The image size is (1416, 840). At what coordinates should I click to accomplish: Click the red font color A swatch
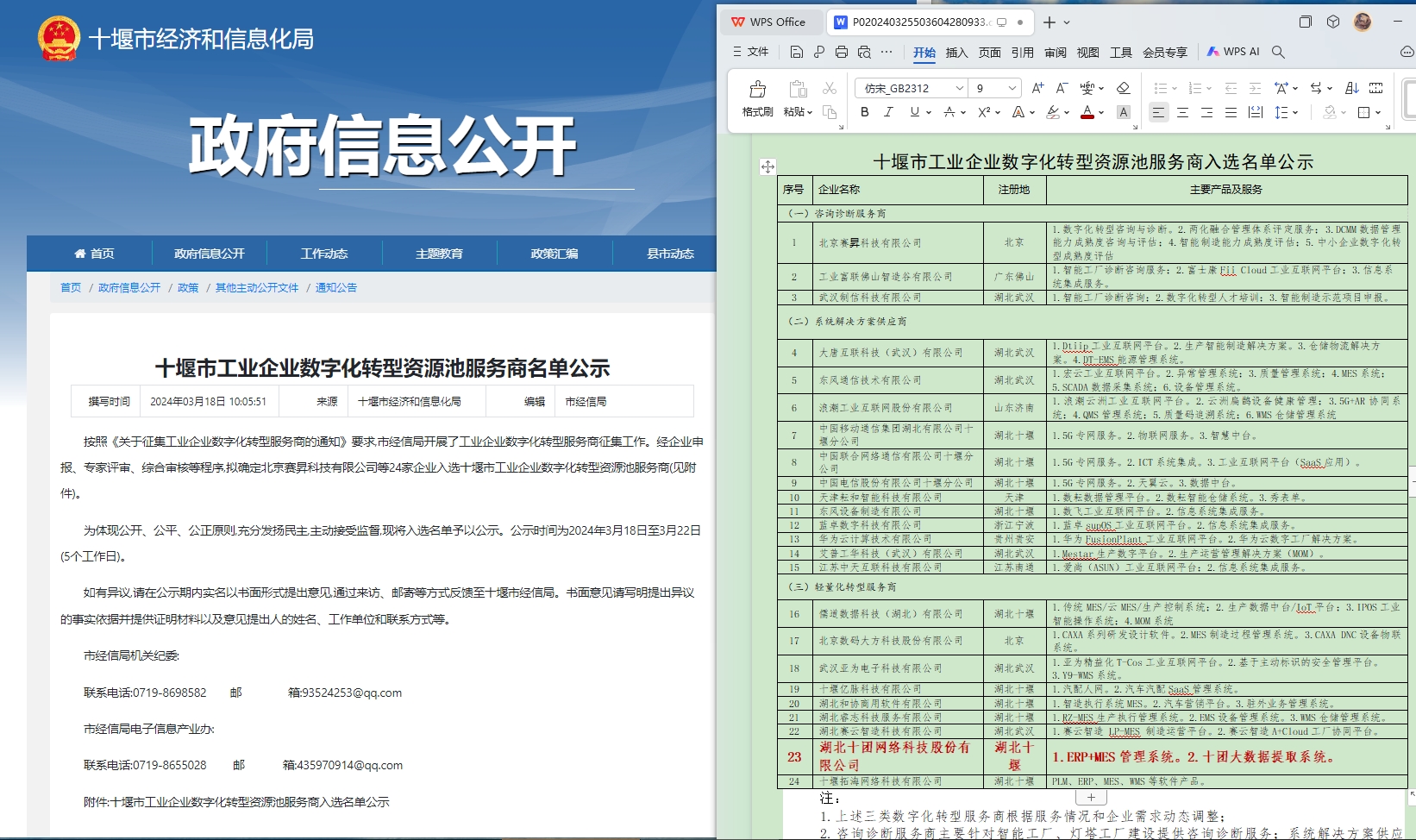coord(1087,112)
